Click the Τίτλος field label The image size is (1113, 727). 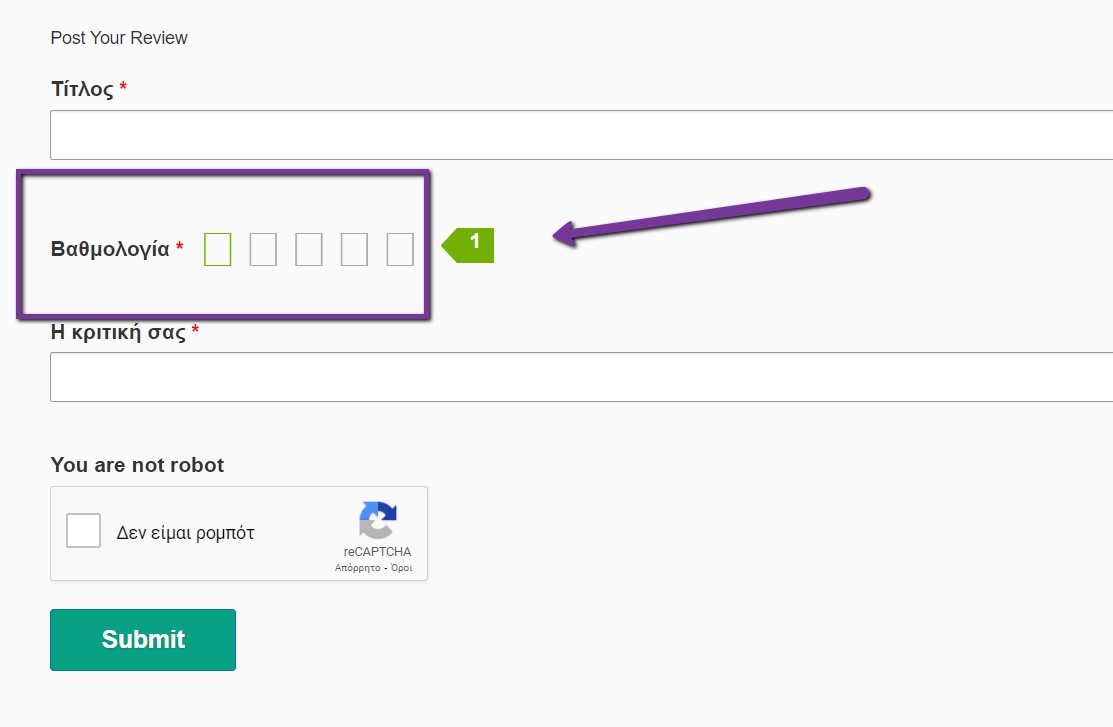coord(82,89)
